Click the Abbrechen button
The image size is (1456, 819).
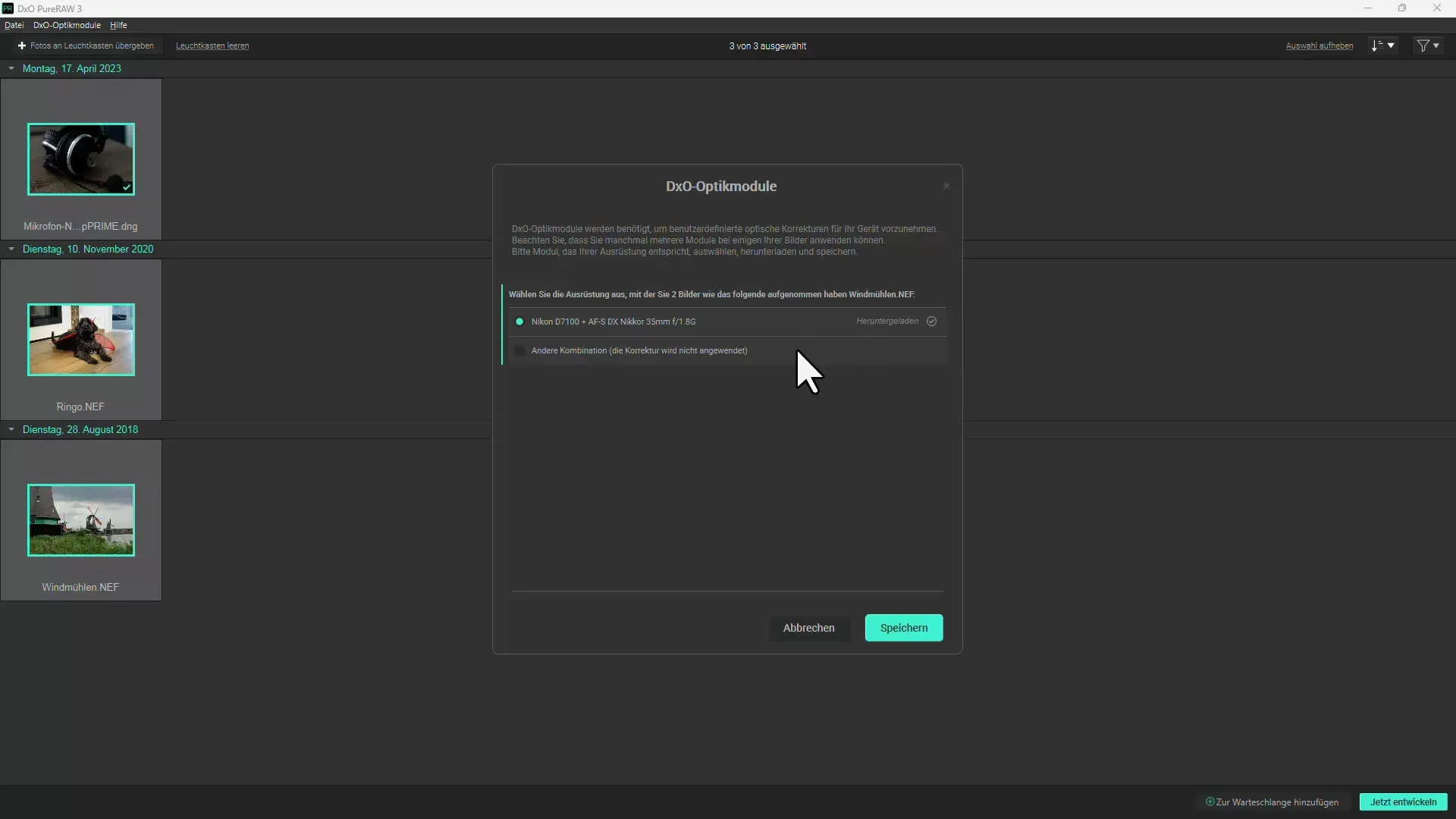coord(808,628)
